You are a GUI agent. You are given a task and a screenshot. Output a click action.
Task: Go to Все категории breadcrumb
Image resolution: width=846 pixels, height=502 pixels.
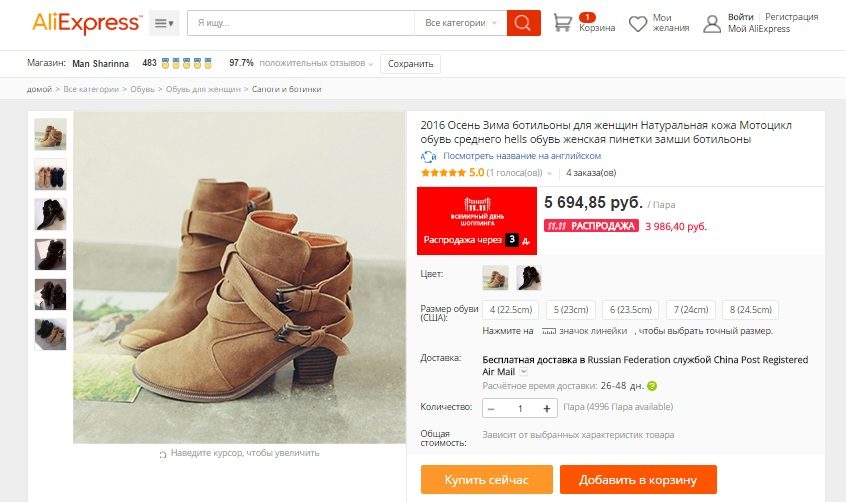click(91, 89)
